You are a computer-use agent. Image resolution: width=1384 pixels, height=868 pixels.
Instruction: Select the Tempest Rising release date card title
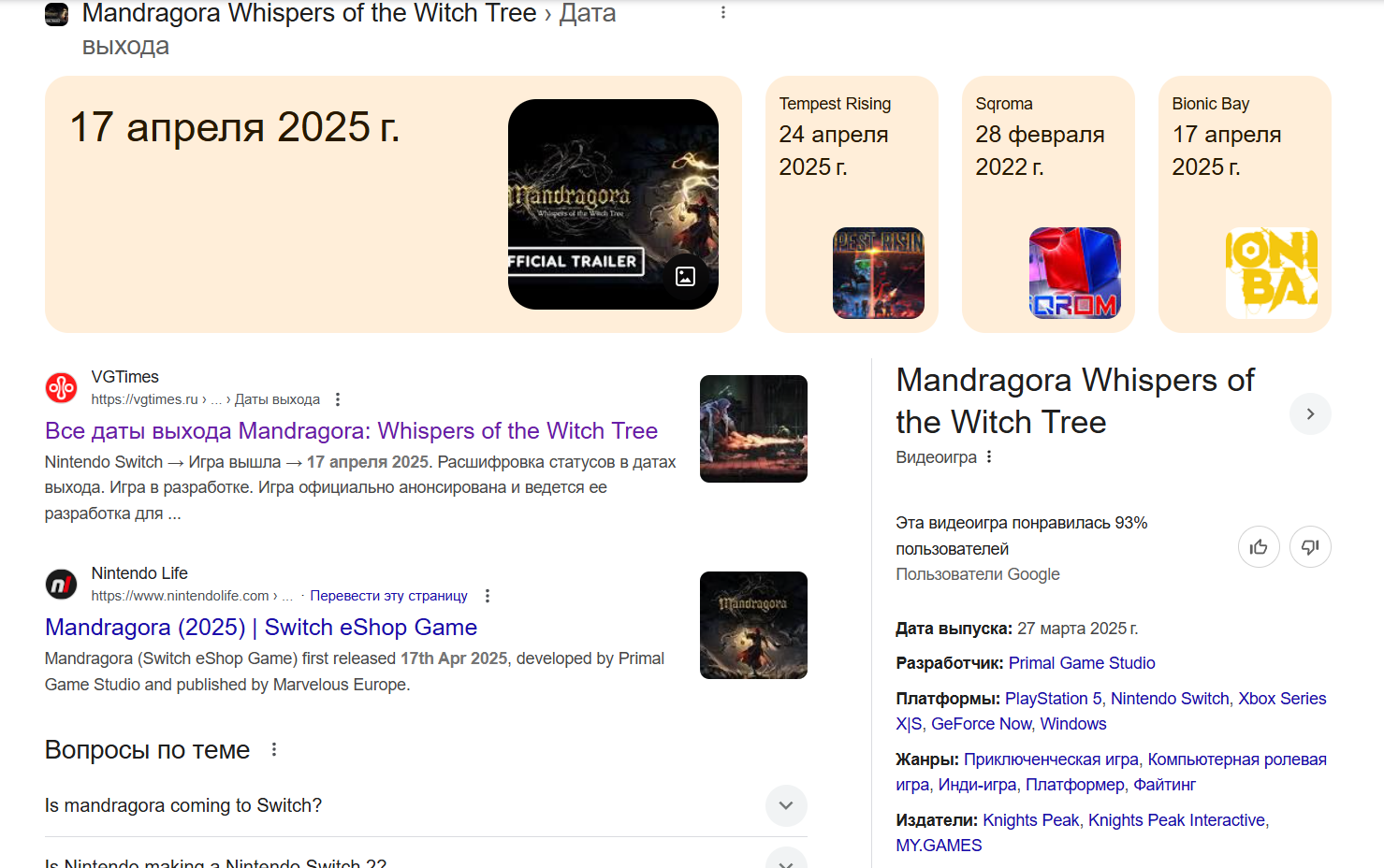coord(835,104)
